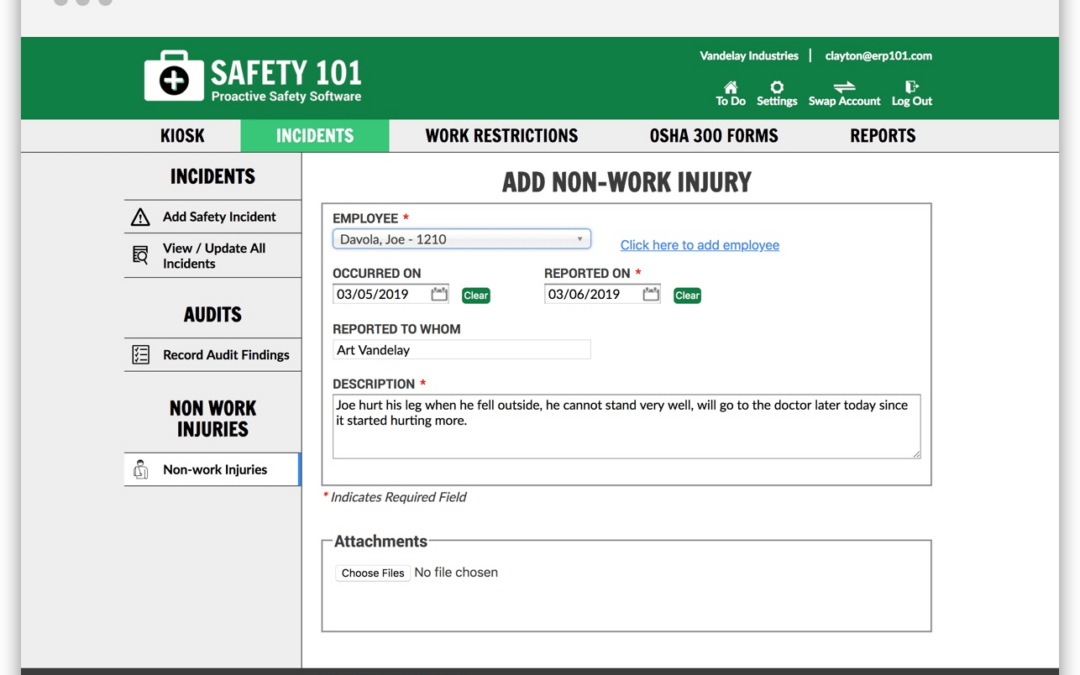This screenshot has height=675, width=1080.
Task: Open Record Audit Findings in sidebar
Action: click(x=213, y=355)
